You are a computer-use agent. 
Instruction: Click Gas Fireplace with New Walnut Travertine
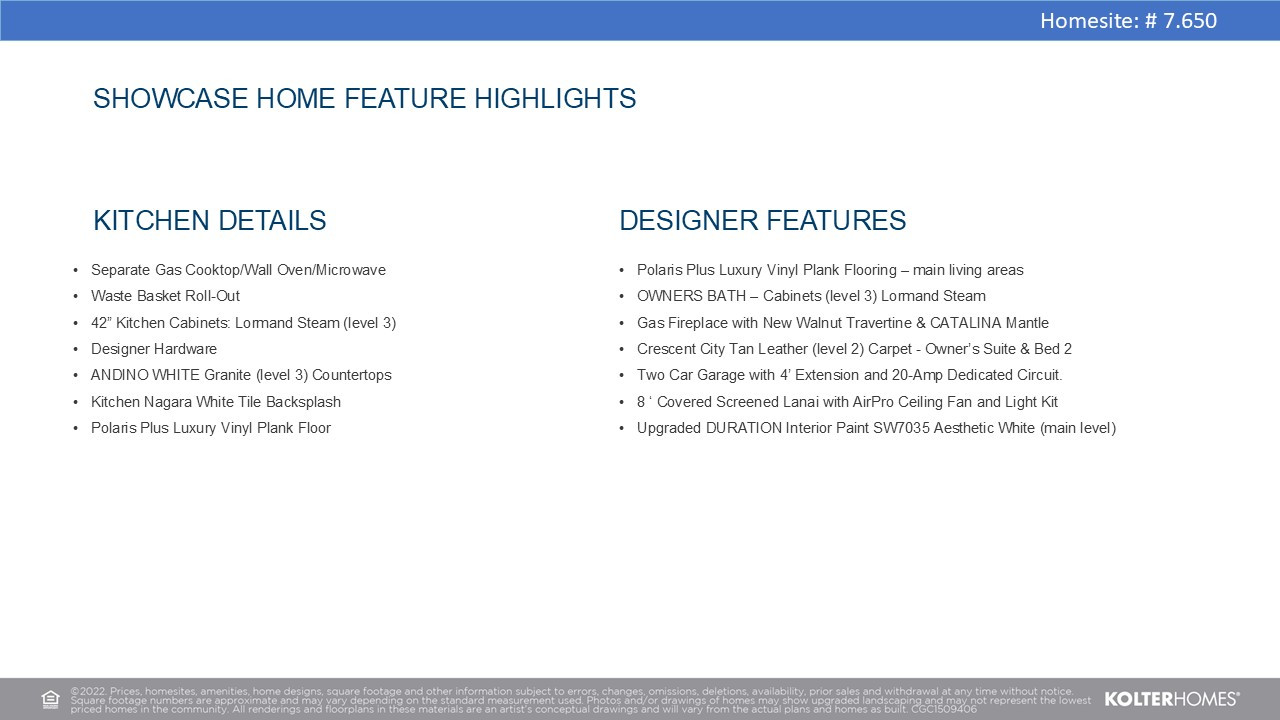click(x=843, y=323)
